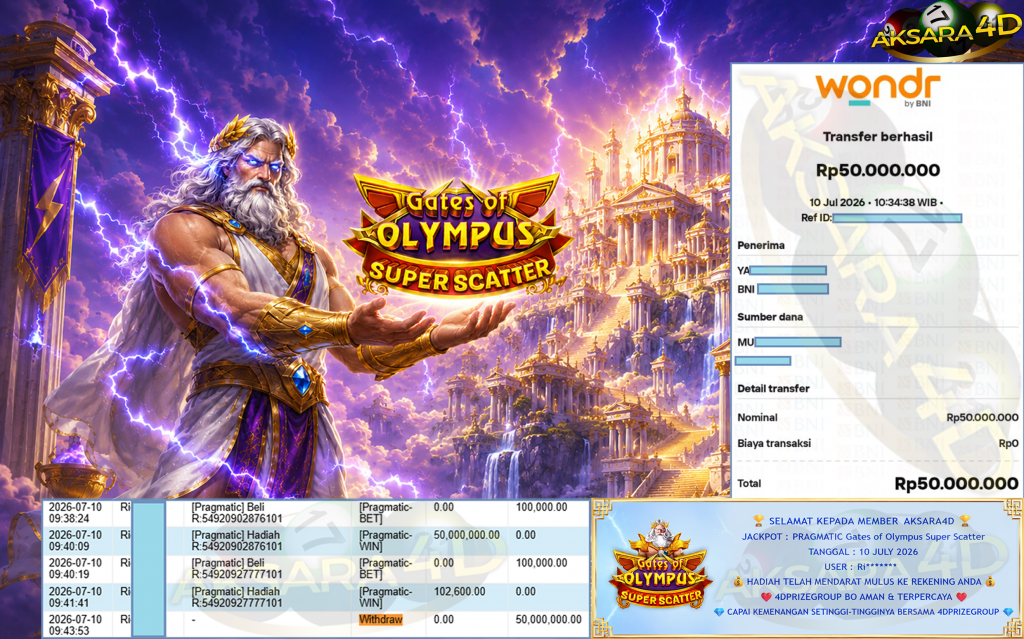
Task: Click the 2026-07-10 09:41:41 timestamp cell
Action: tap(75, 597)
